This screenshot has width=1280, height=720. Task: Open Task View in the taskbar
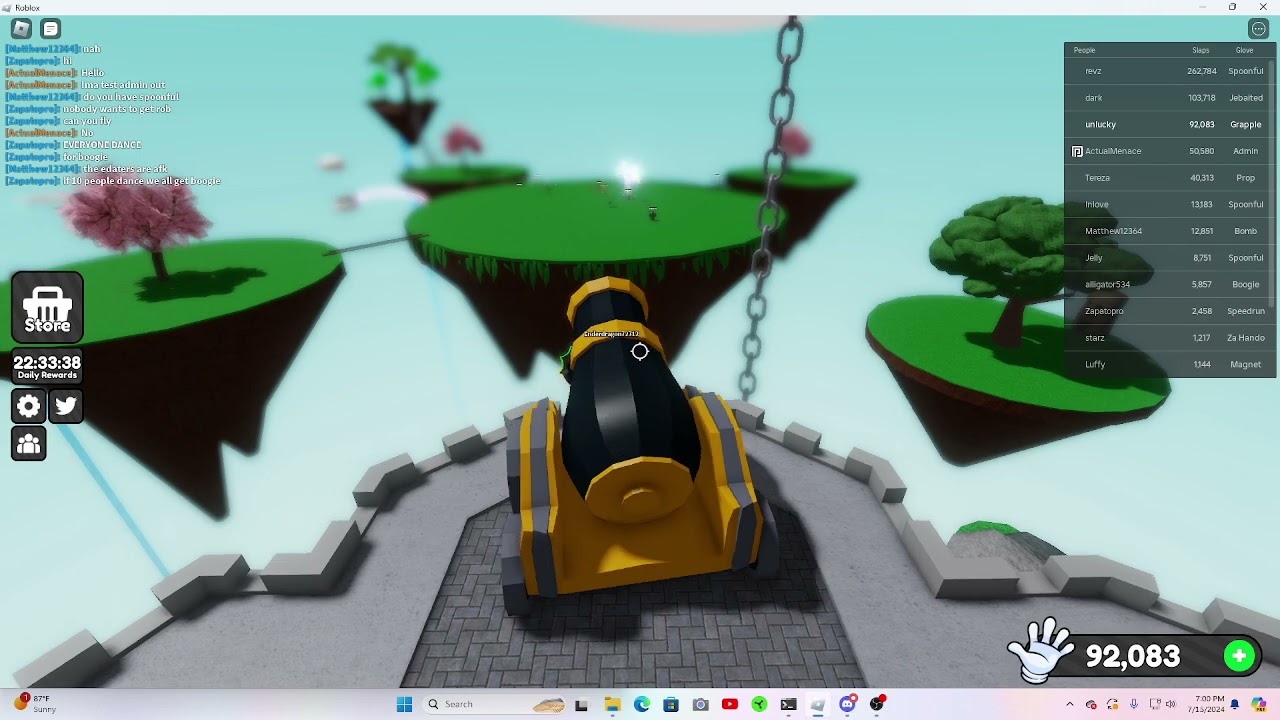click(x=581, y=704)
